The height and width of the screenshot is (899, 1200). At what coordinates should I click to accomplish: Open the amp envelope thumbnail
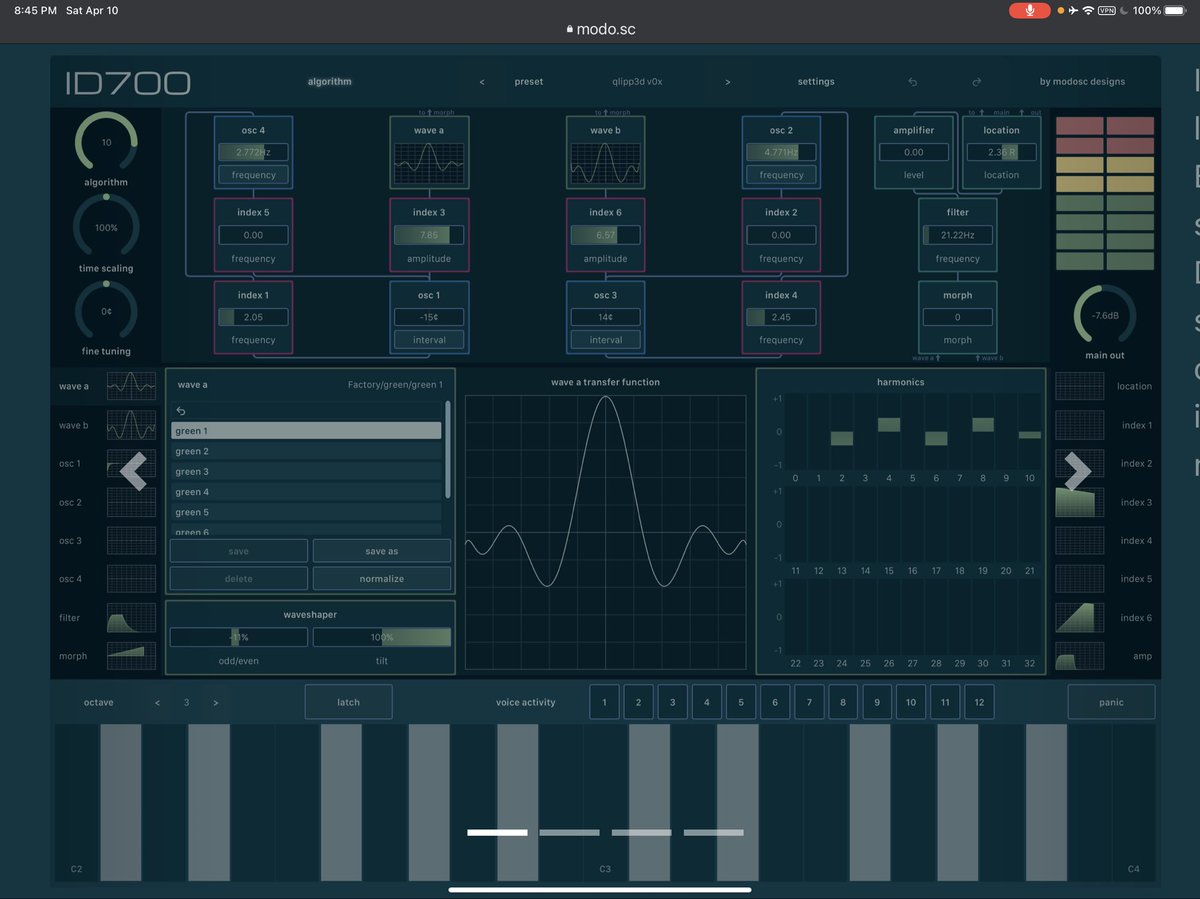pyautogui.click(x=1080, y=656)
